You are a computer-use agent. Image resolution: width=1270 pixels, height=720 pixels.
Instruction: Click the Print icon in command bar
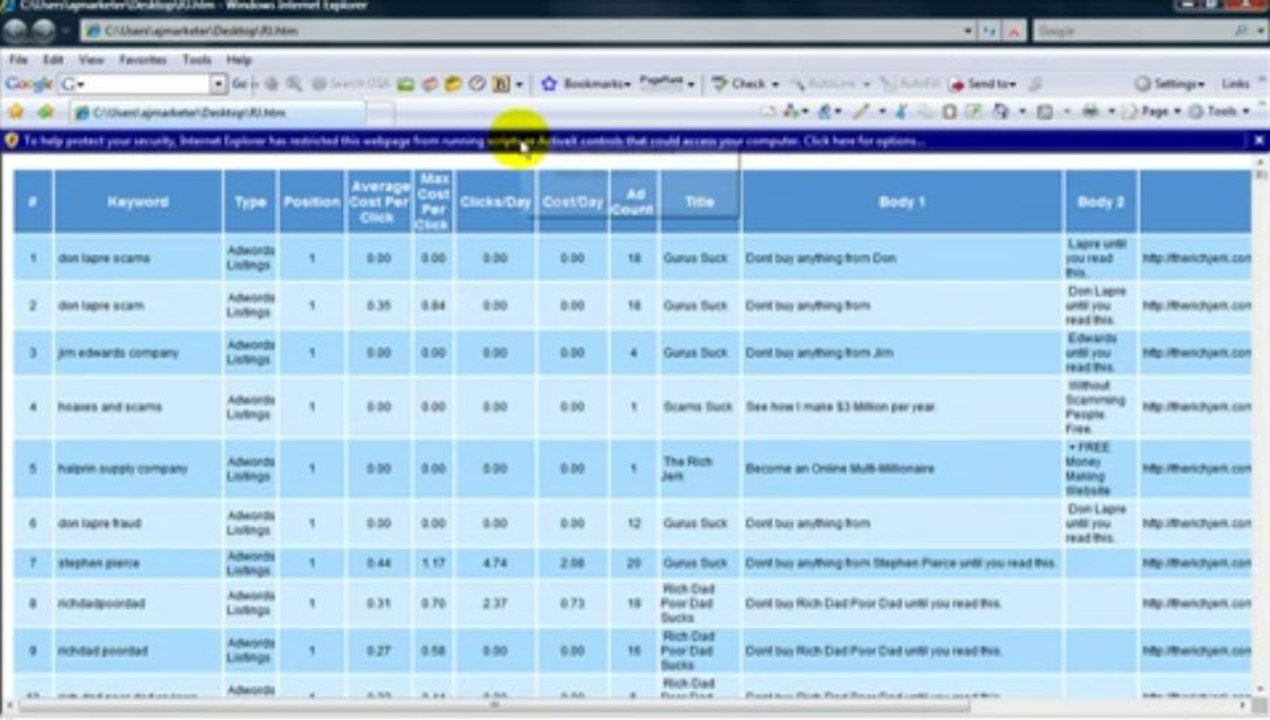click(x=1091, y=111)
